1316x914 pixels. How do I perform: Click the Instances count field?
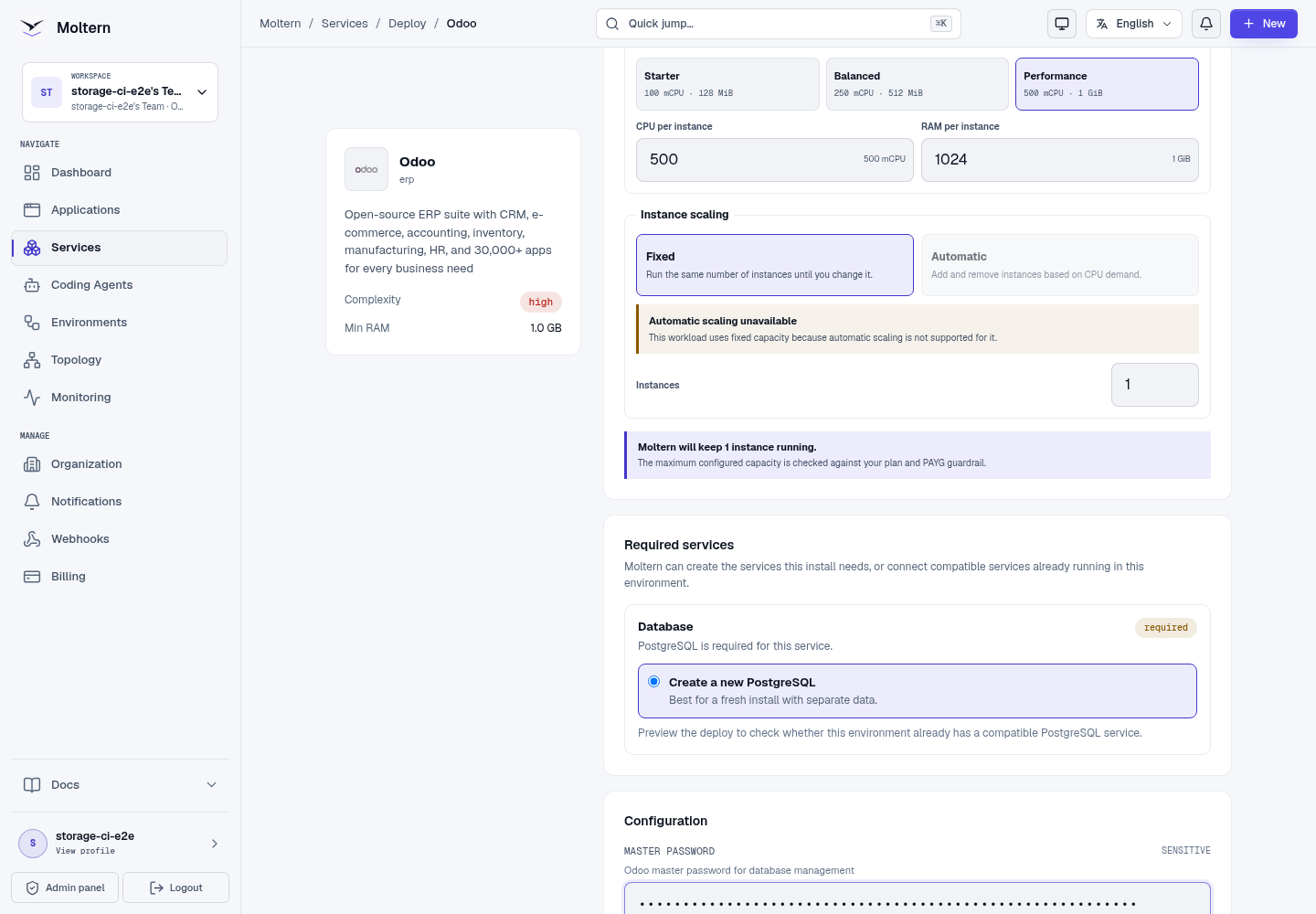pos(1155,385)
